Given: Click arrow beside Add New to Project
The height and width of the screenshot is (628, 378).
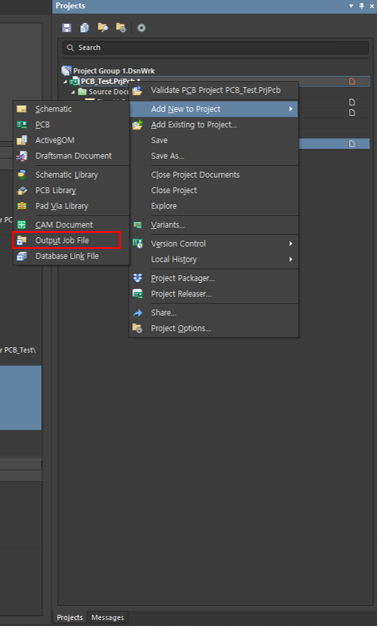Looking at the screenshot, I should click(x=291, y=109).
